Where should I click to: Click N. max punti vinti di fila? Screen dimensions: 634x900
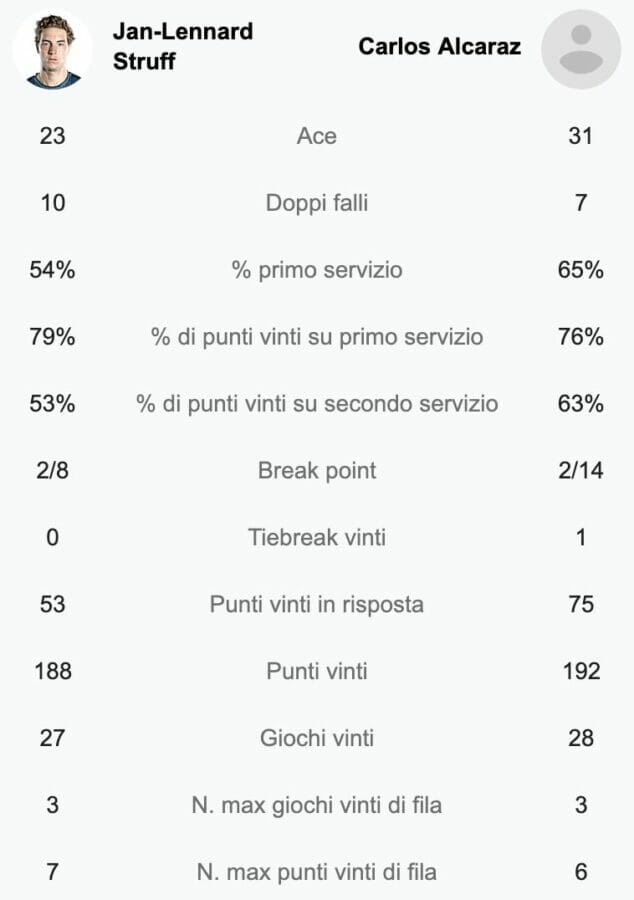coord(317,872)
